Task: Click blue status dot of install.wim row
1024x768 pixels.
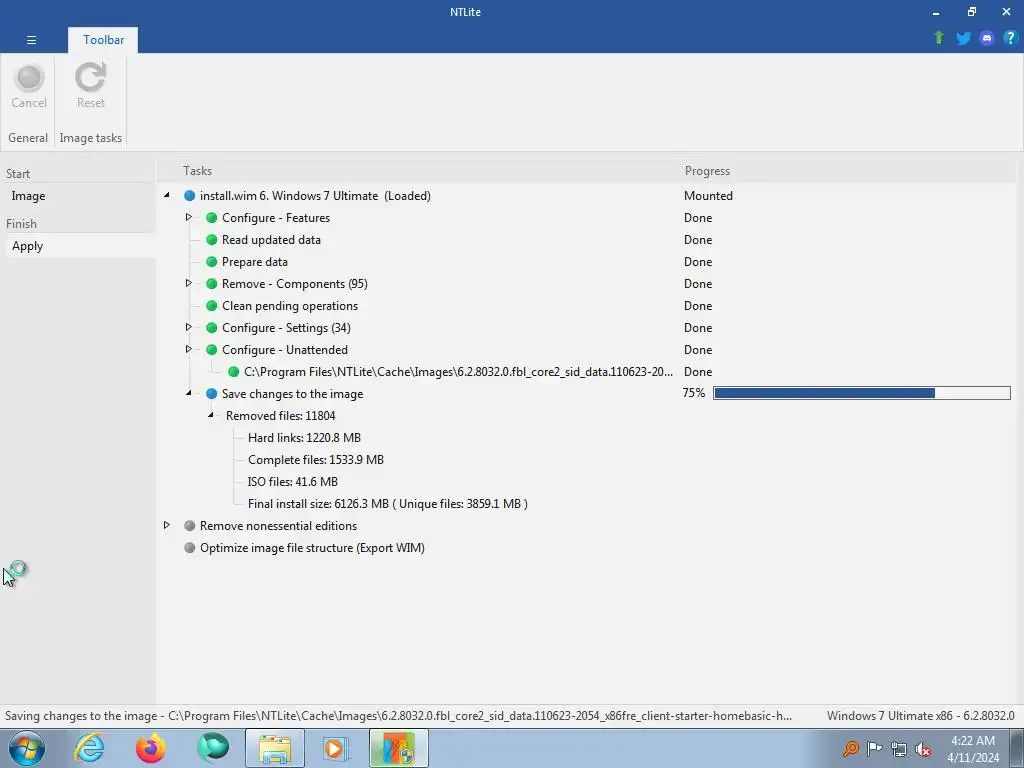Action: pyautogui.click(x=189, y=196)
